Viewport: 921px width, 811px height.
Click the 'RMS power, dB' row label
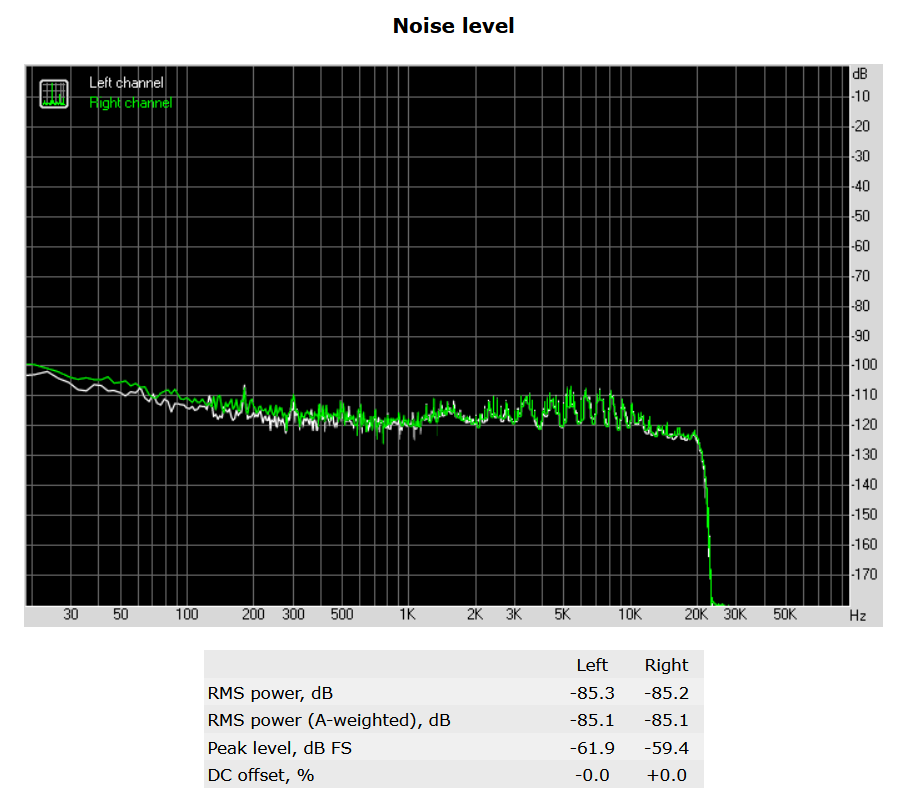270,694
